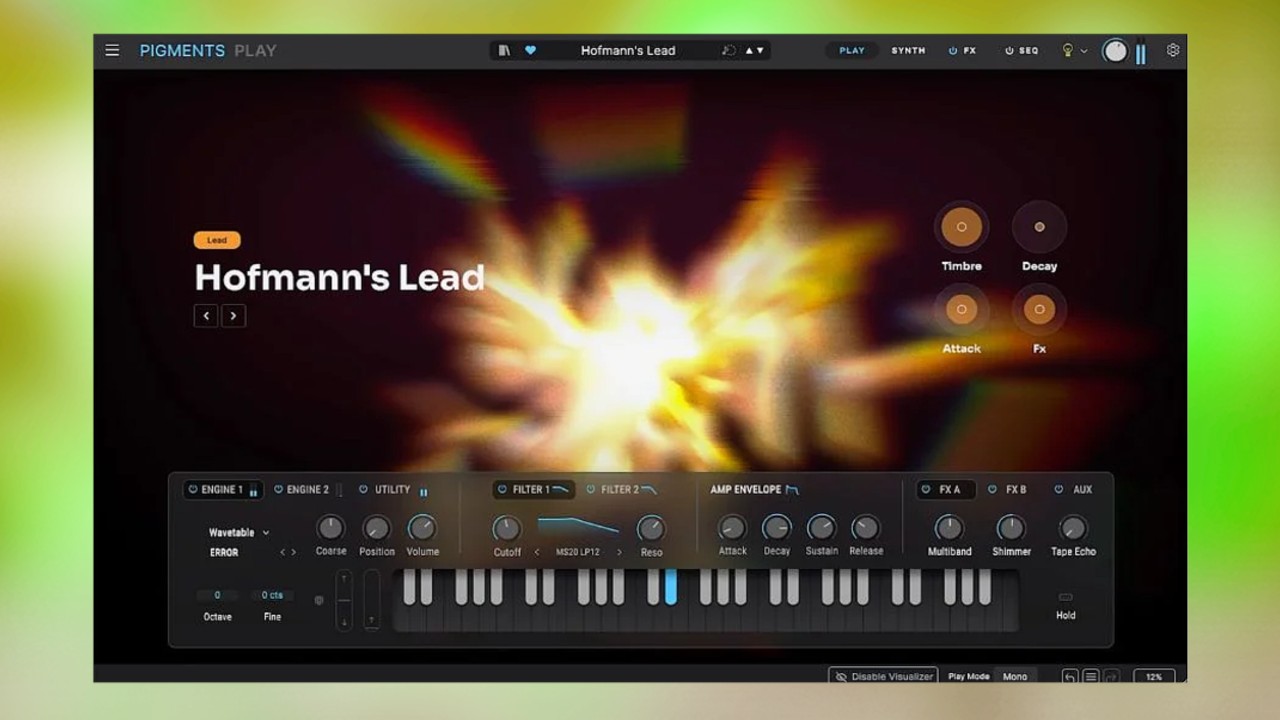Viewport: 1280px width, 720px height.
Task: Click the Engine 1 level meter icon
Action: [253, 491]
